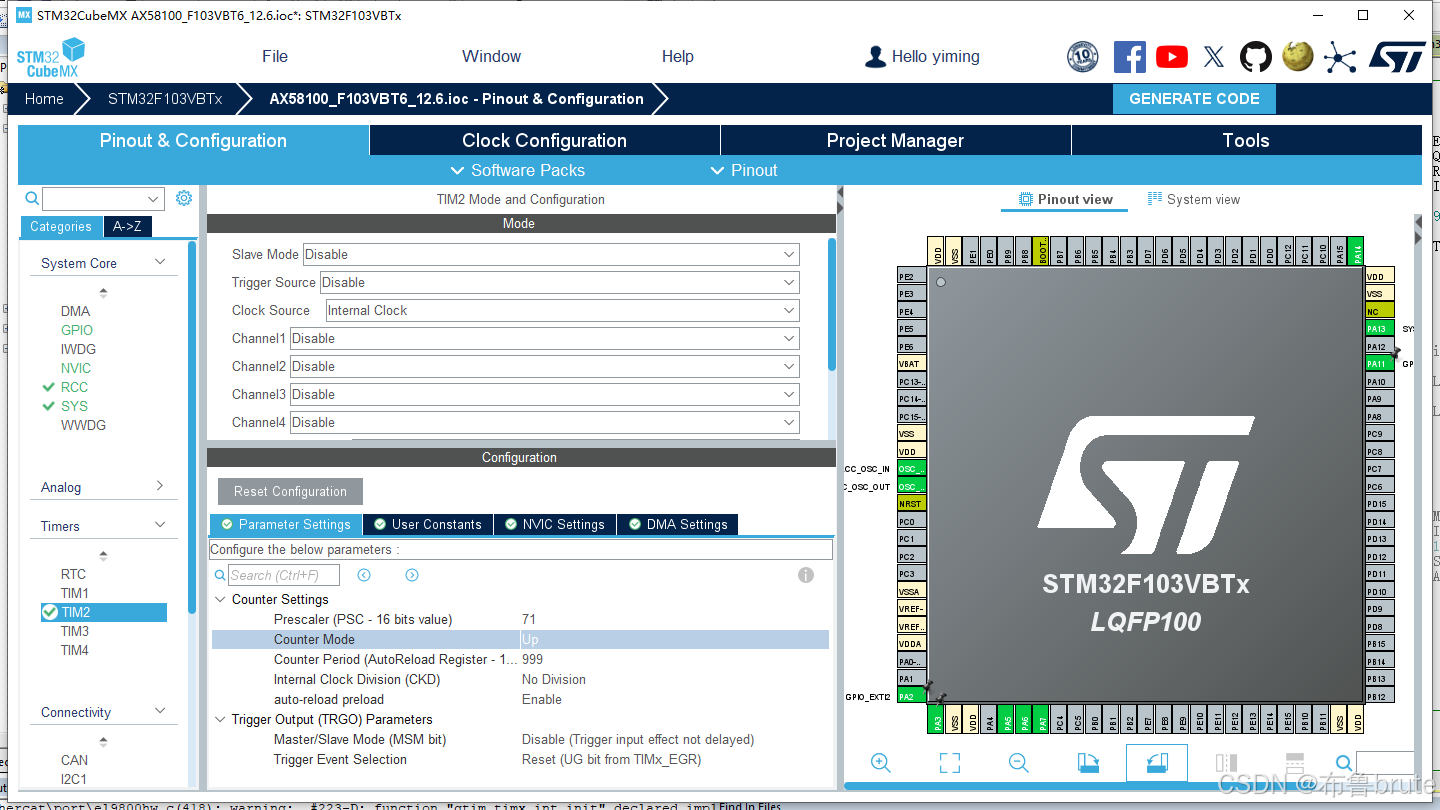The width and height of the screenshot is (1440, 810).
Task: Open the File menu
Action: [275, 57]
